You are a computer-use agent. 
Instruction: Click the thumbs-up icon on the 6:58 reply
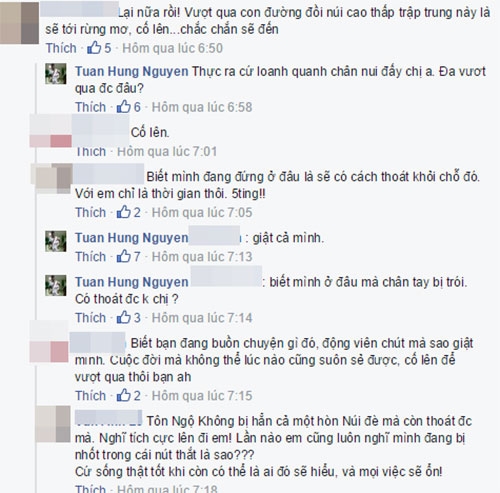click(123, 107)
